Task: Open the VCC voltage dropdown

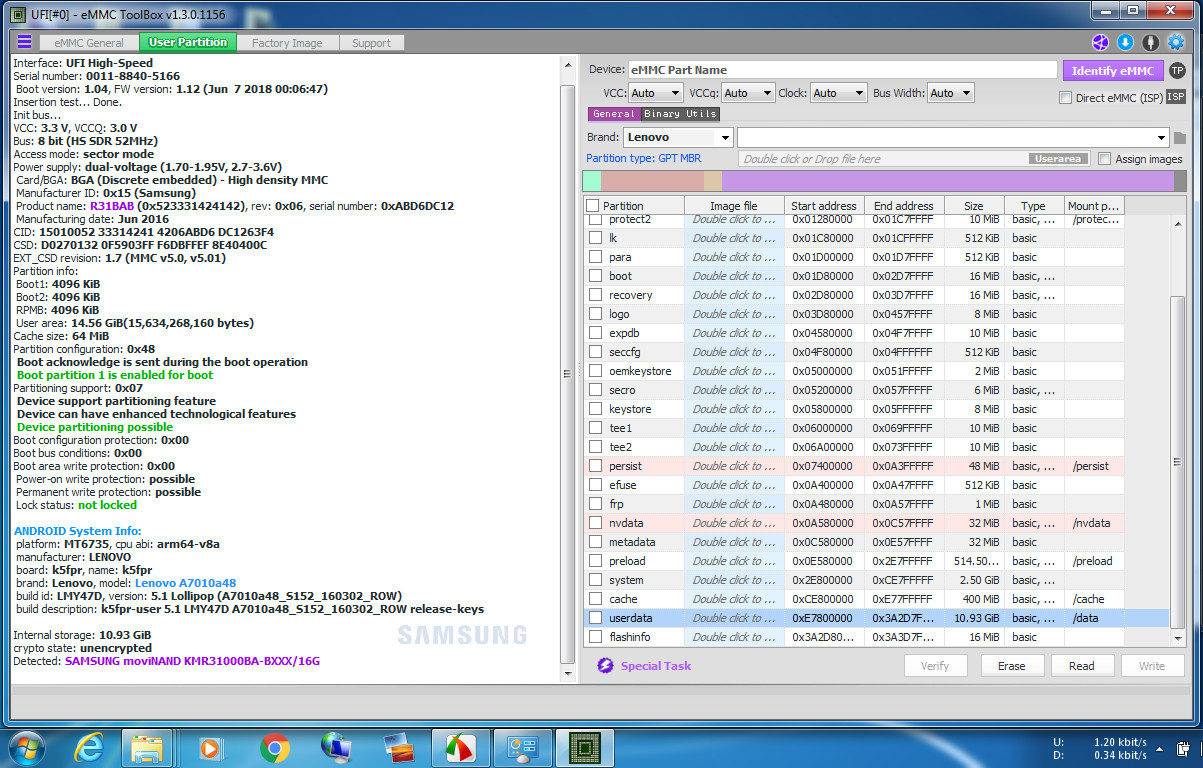Action: coord(655,93)
